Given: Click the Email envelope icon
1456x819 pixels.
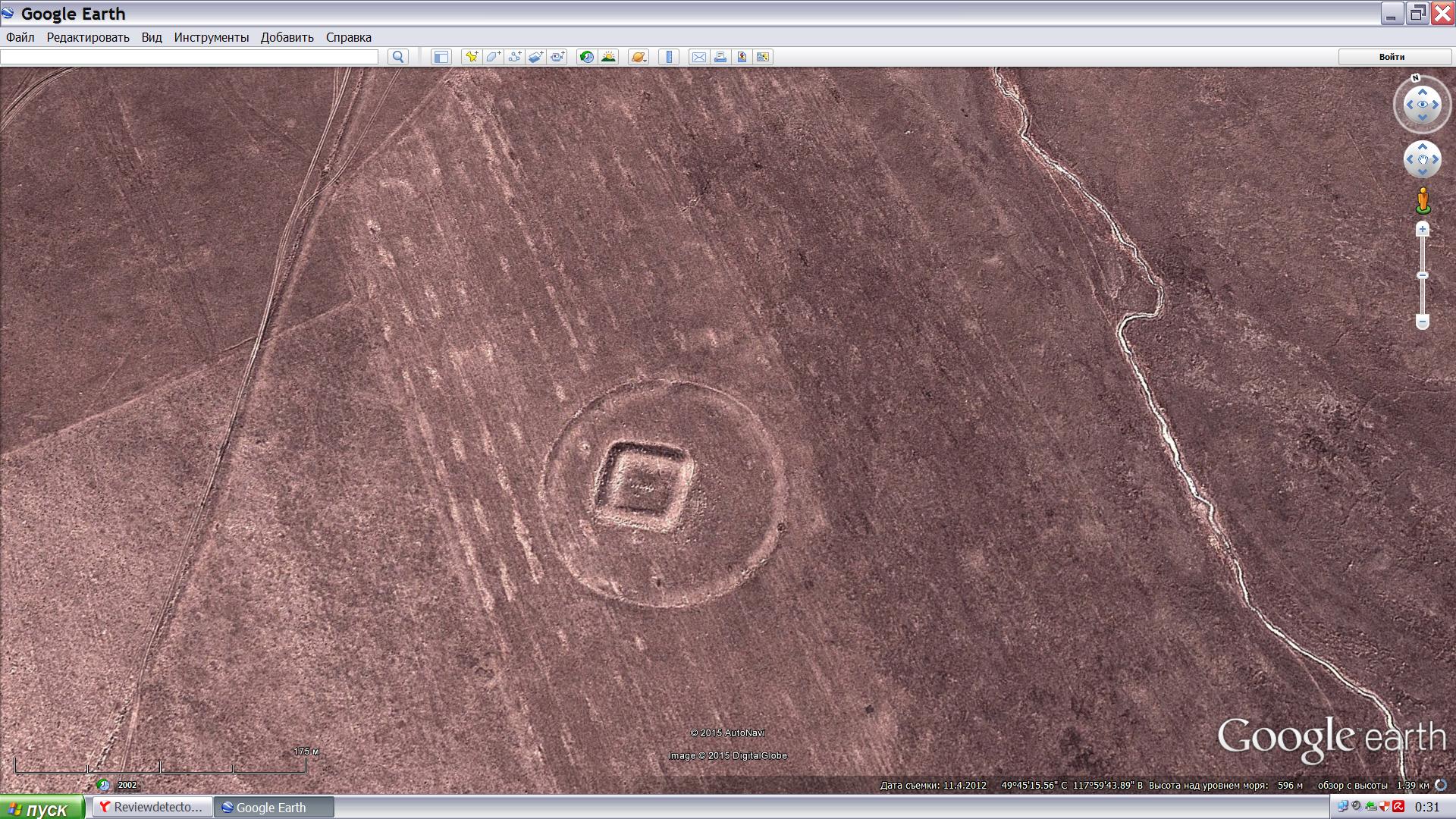Looking at the screenshot, I should pos(699,57).
